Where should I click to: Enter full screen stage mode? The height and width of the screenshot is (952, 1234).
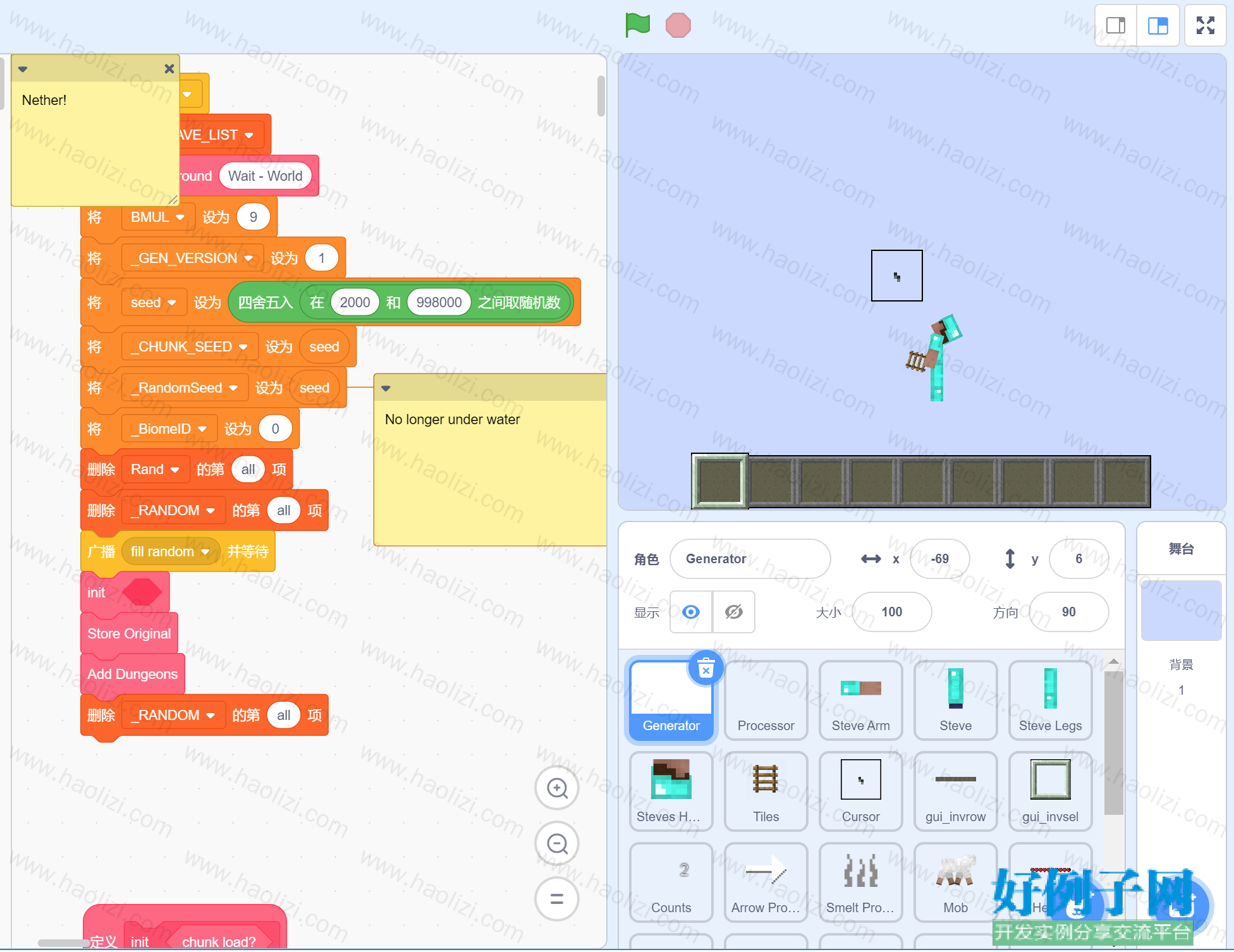pos(1206,25)
